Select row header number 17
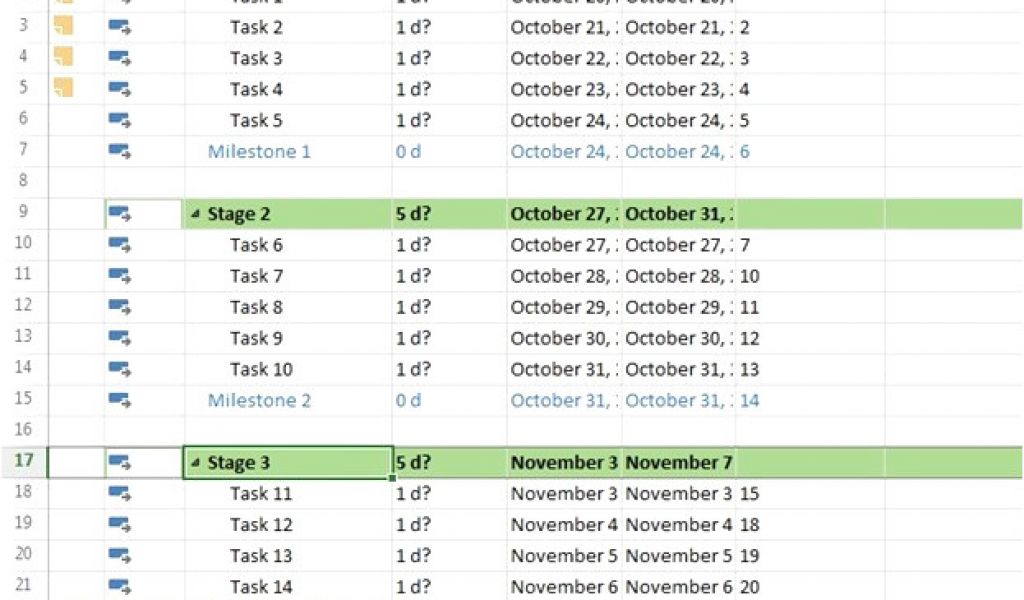Screen dimensions: 1024x600 pyautogui.click(x=24, y=462)
